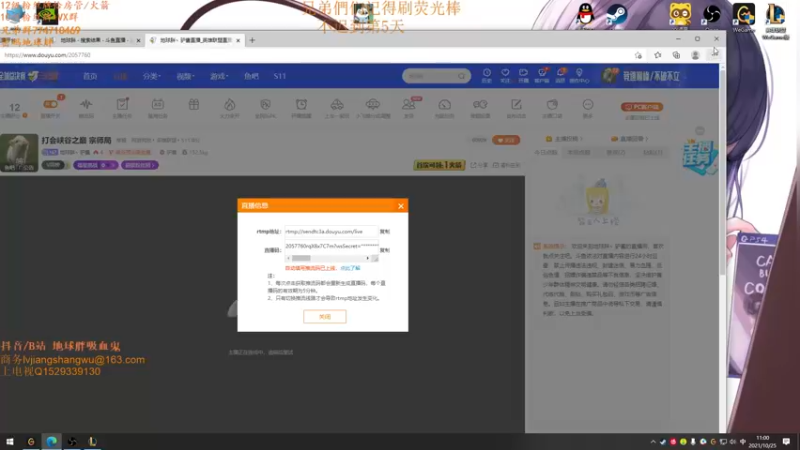Click the rtmp address input field
The width and height of the screenshot is (800, 450).
pos(331,232)
